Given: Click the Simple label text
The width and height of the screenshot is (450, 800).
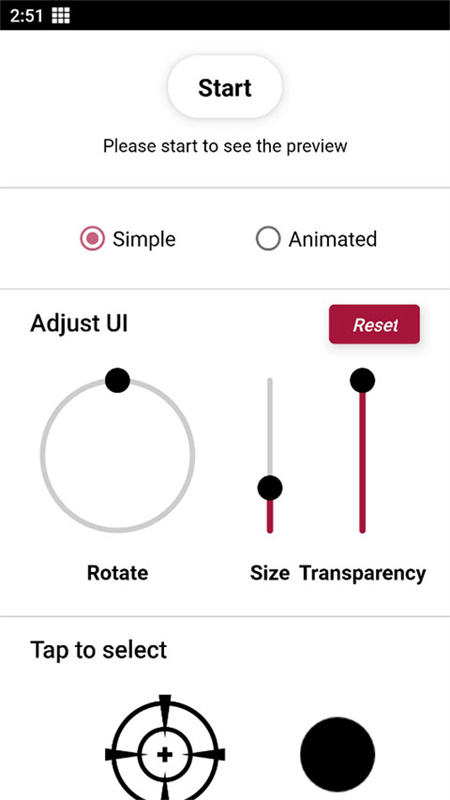Looking at the screenshot, I should 144,239.
